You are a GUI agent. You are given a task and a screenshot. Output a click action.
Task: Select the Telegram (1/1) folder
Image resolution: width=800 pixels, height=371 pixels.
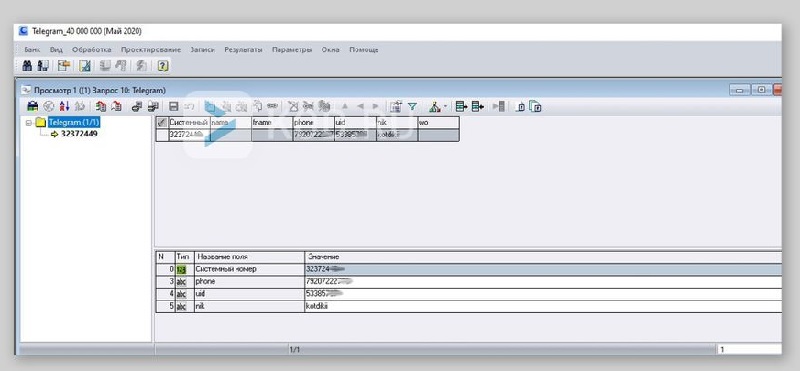[73, 122]
